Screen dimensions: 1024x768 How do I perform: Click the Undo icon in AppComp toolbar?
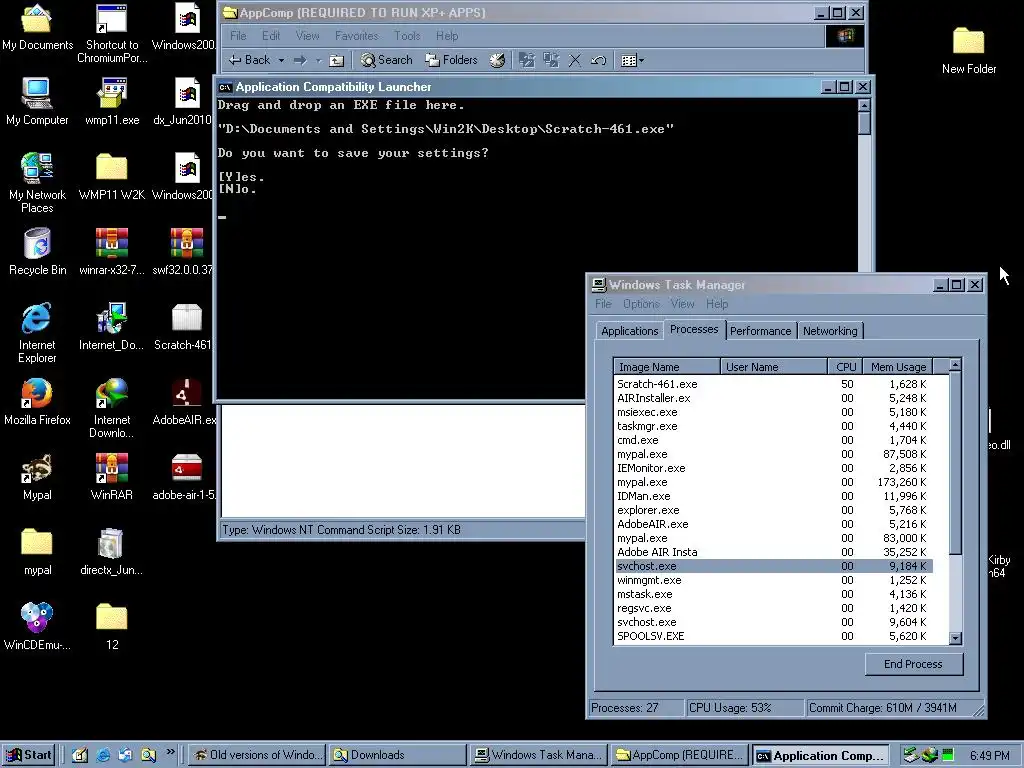point(598,60)
